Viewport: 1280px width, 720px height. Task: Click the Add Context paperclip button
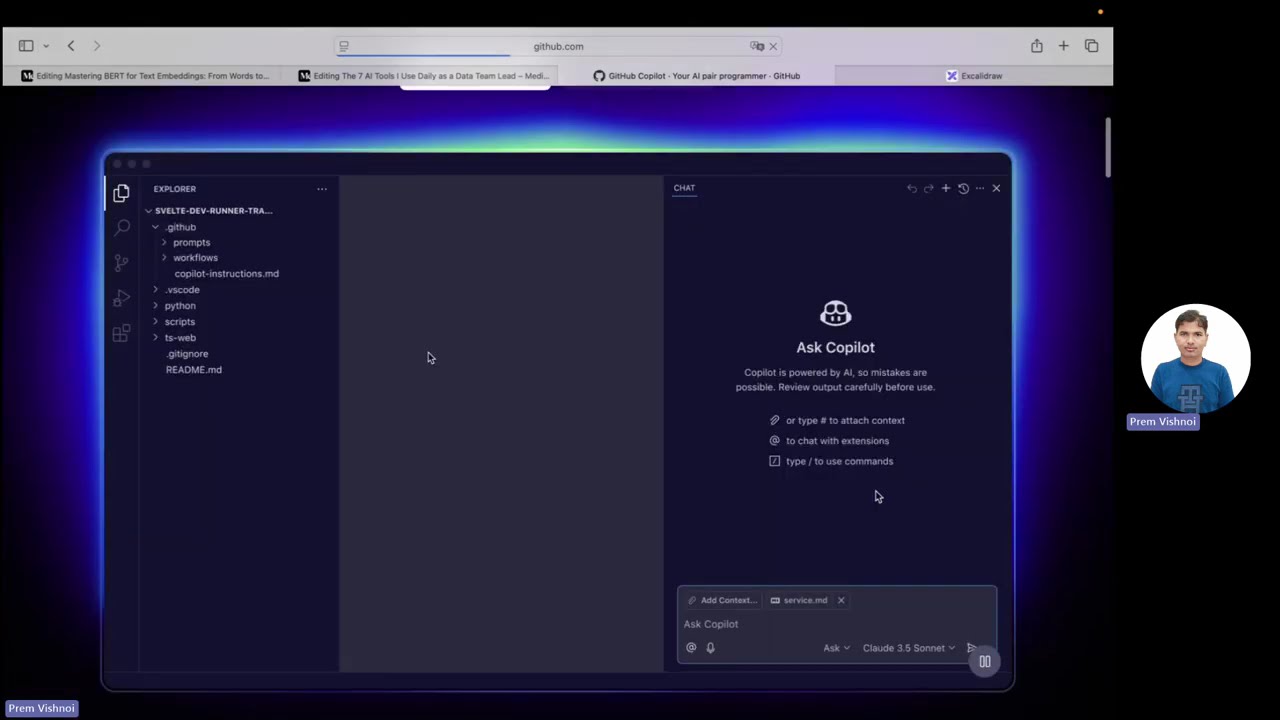722,600
